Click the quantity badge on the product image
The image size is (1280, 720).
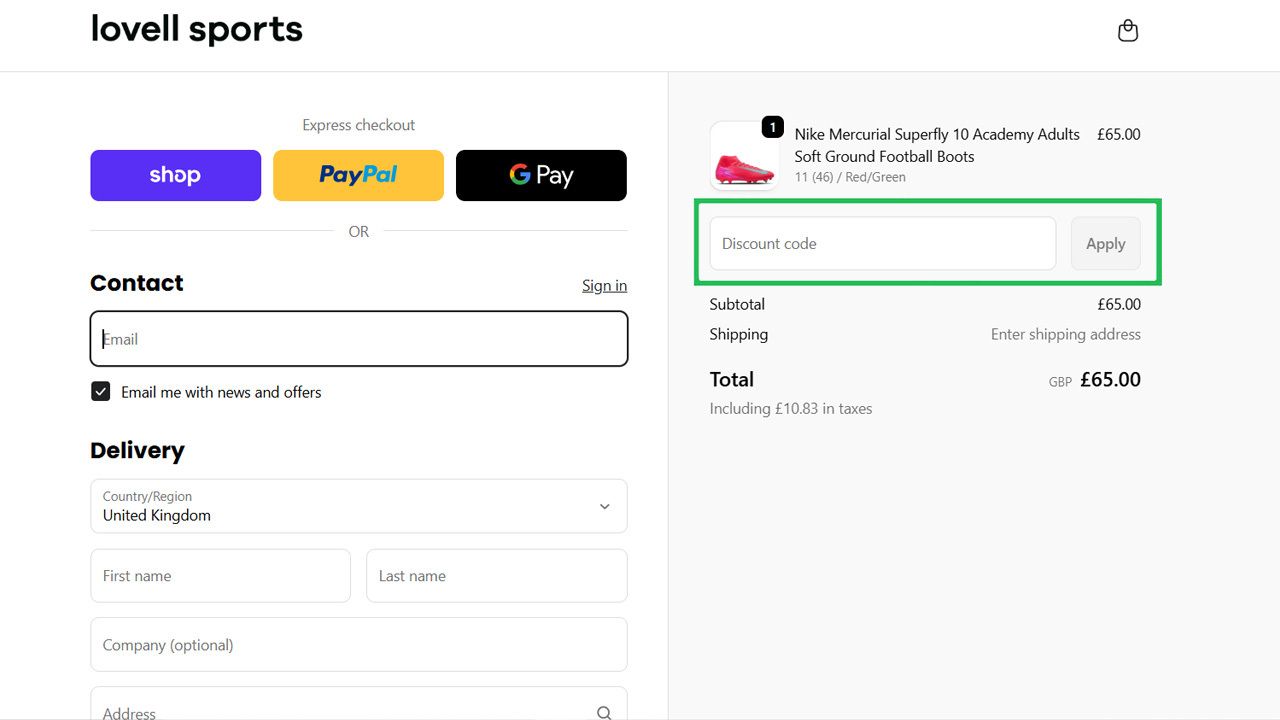tap(772, 127)
